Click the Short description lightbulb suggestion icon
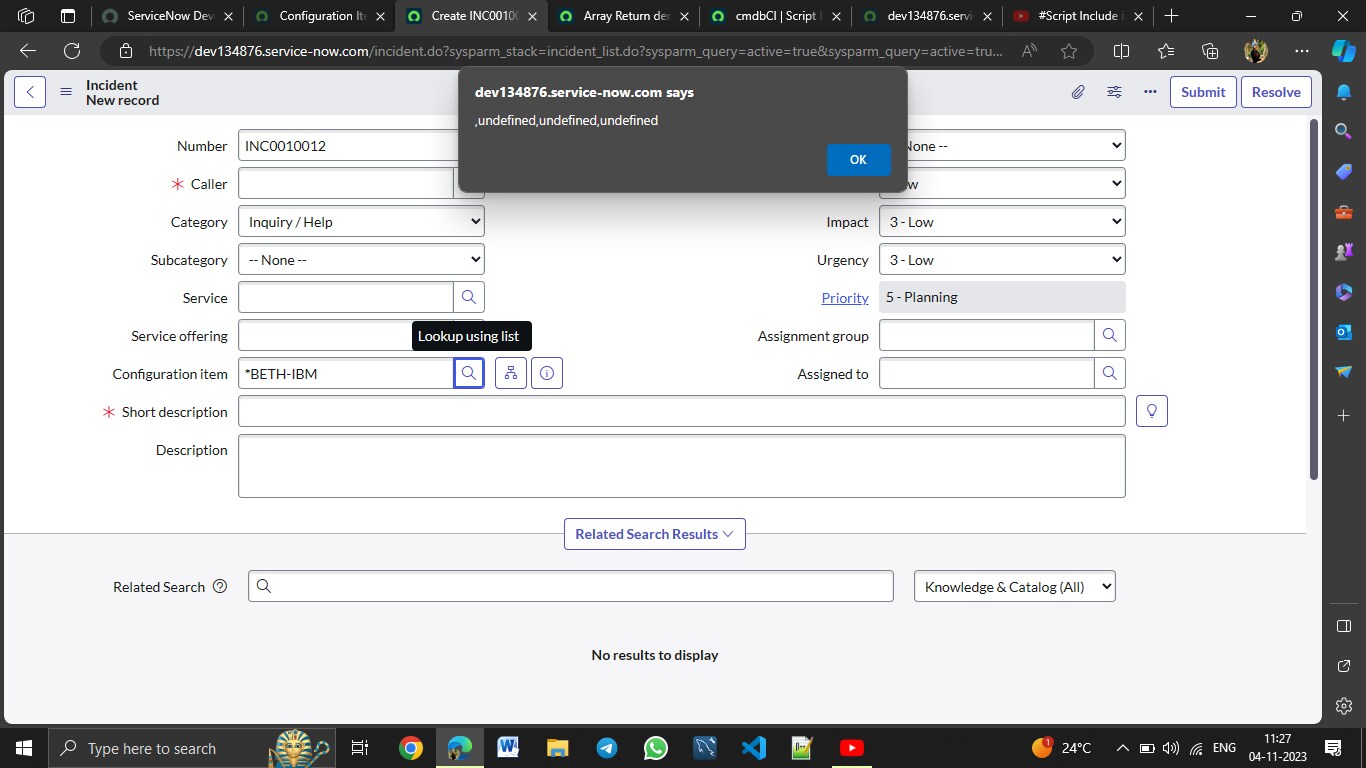 click(1152, 412)
